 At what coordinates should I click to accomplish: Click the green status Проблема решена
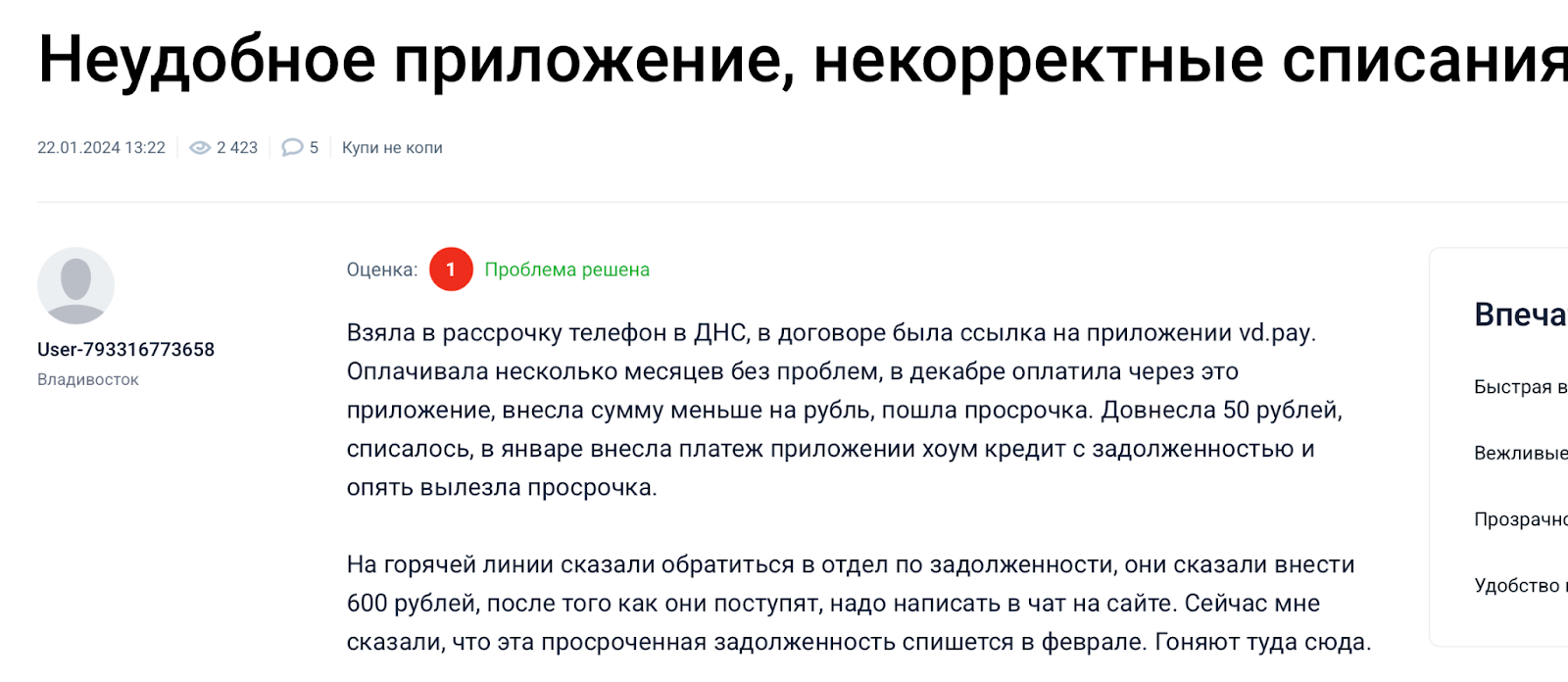567,269
